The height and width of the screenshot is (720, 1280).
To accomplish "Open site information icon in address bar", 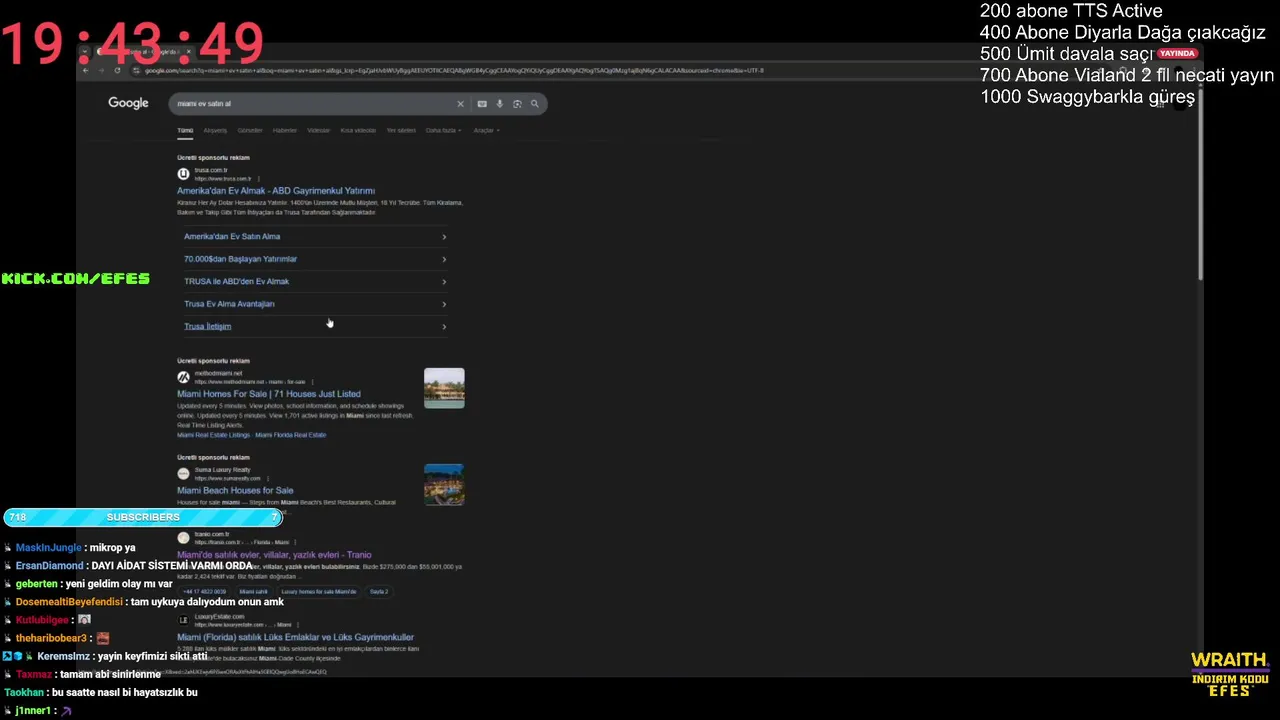I will click(136, 70).
